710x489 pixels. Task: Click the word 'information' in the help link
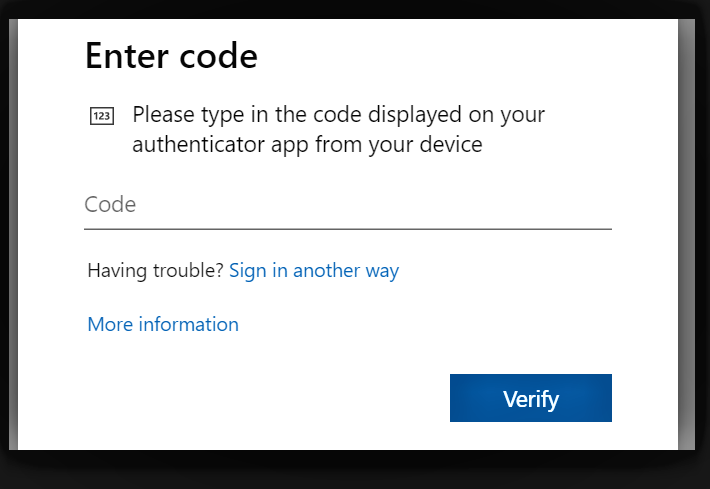(x=188, y=324)
